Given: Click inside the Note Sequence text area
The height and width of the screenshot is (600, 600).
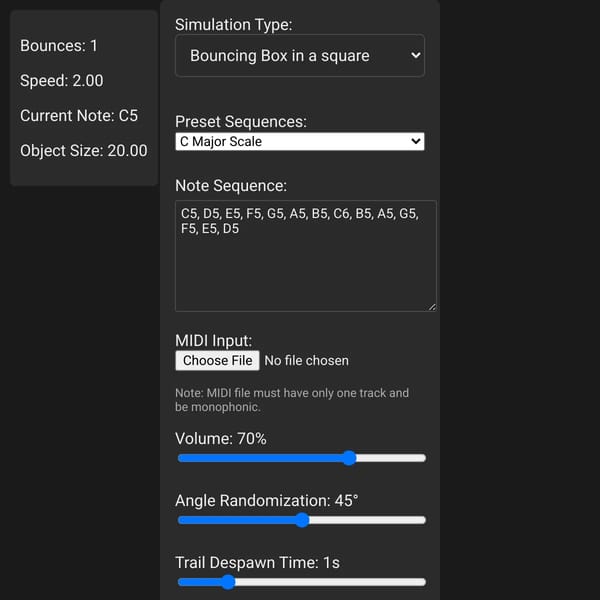Looking at the screenshot, I should point(305,256).
